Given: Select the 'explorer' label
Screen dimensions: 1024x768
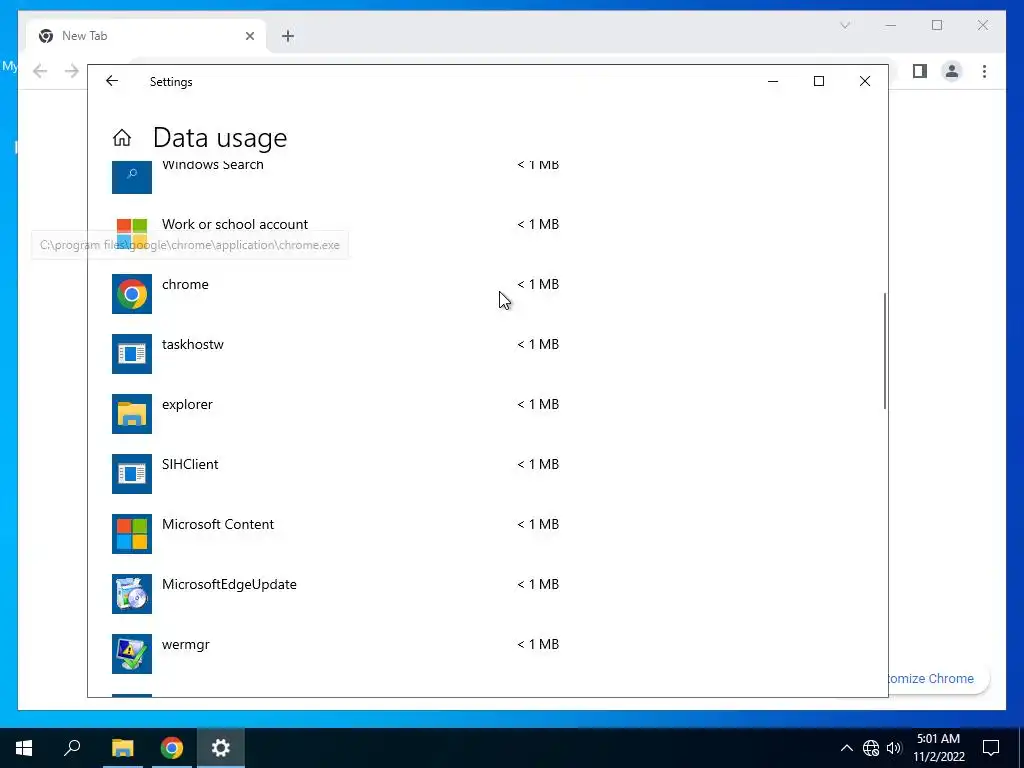Looking at the screenshot, I should [187, 404].
